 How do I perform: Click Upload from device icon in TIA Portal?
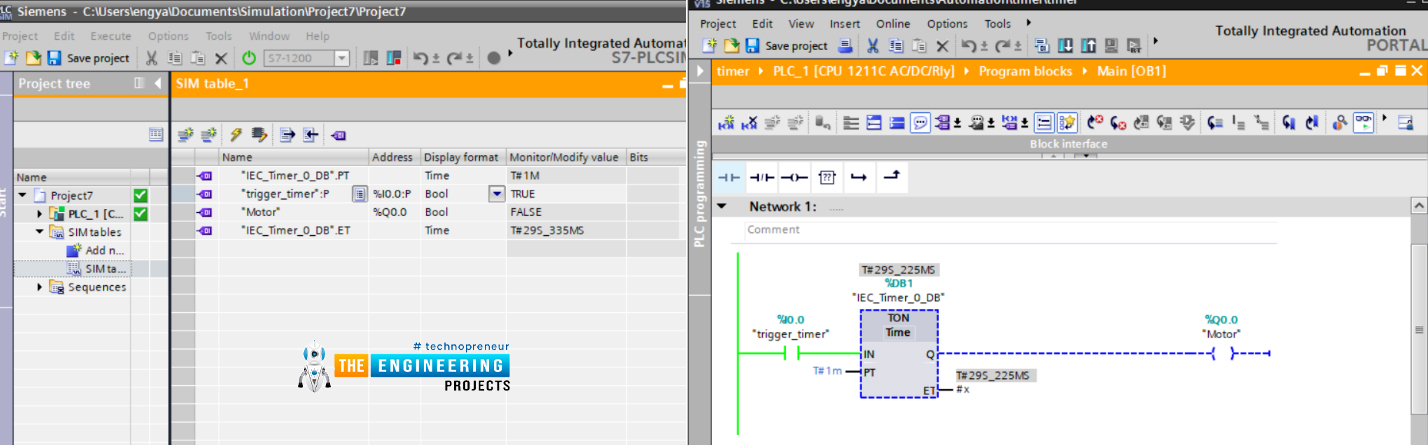[x=1088, y=45]
